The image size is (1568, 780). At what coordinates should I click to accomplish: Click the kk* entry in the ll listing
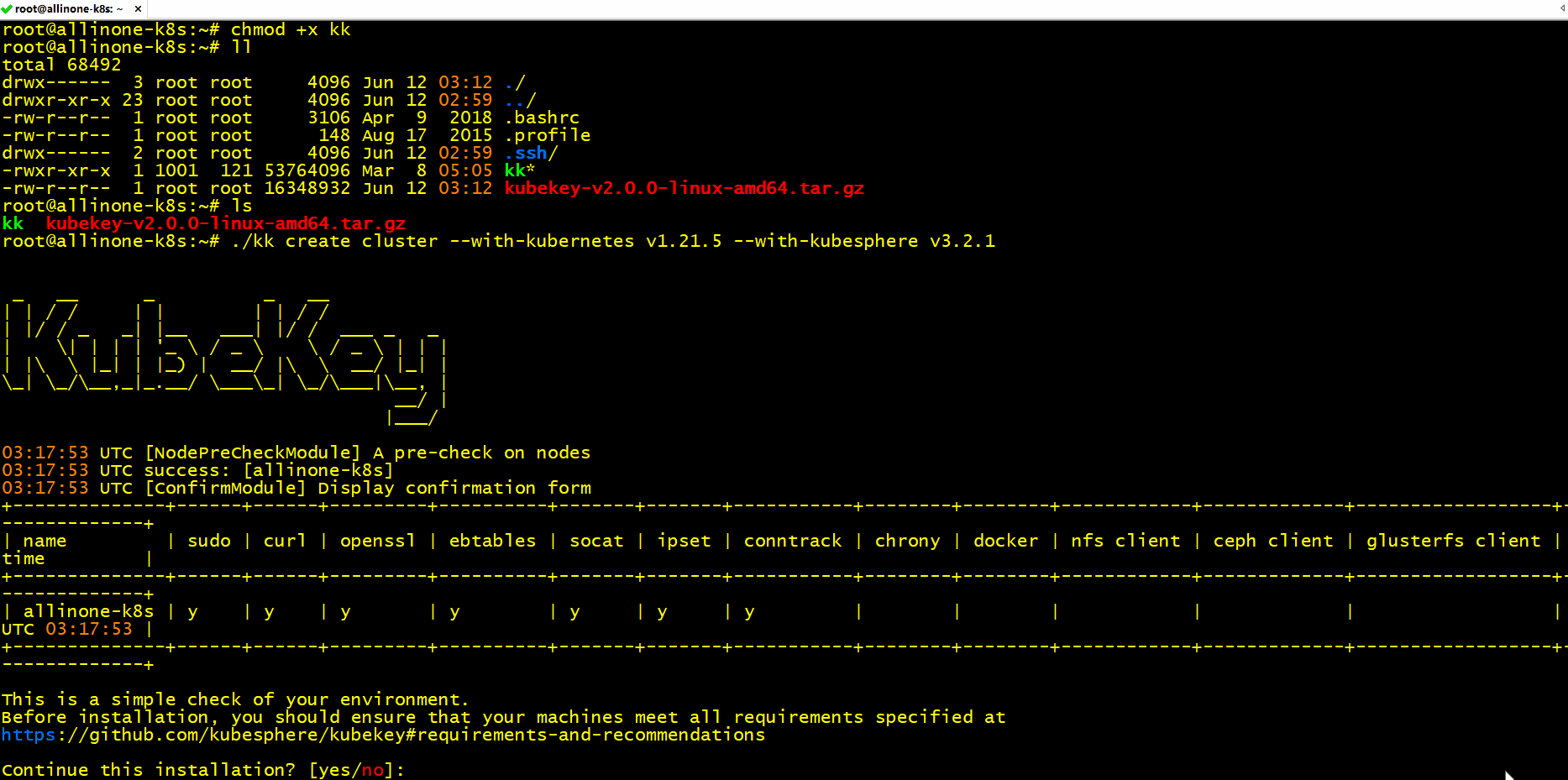tap(518, 170)
